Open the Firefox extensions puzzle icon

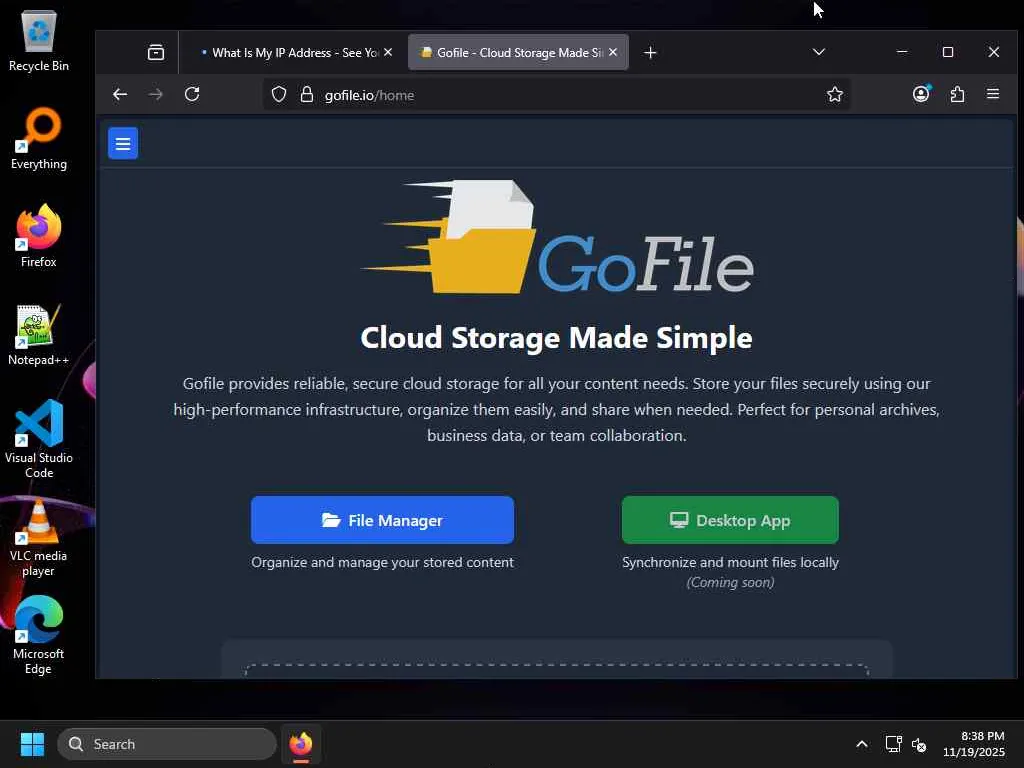957,95
